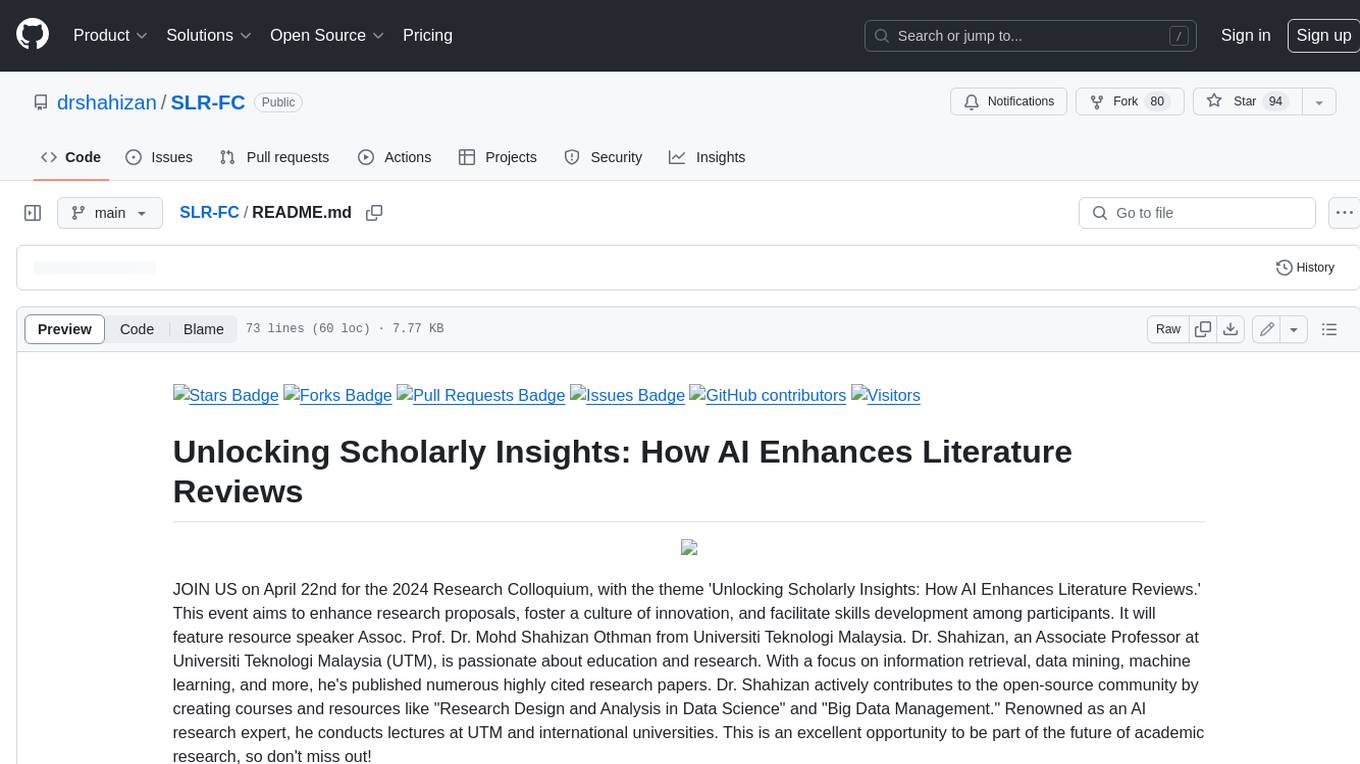Screen dimensions: 1360x764
Task: Open the document outline list icon
Action: tap(1329, 329)
